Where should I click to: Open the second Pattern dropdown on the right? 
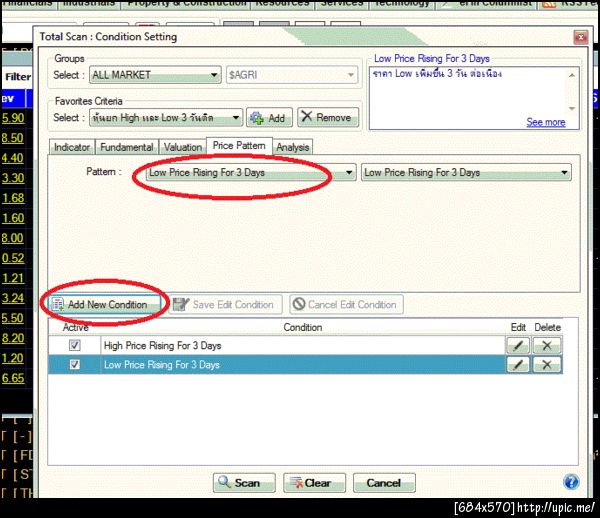click(466, 173)
